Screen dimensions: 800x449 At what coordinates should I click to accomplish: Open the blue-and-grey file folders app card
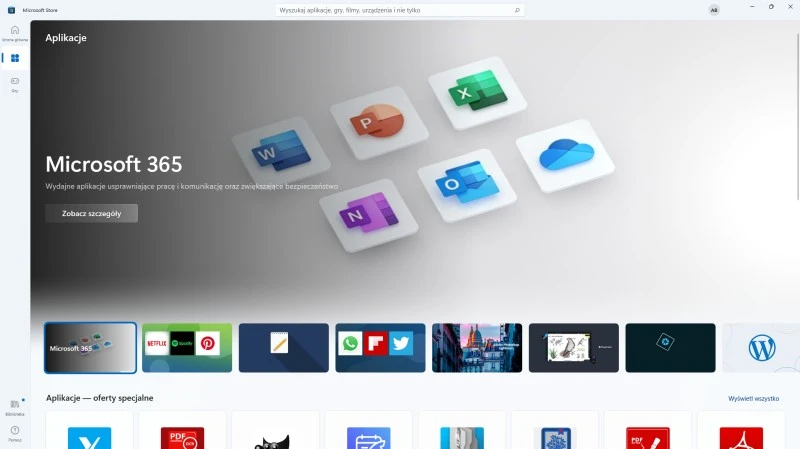click(x=462, y=431)
